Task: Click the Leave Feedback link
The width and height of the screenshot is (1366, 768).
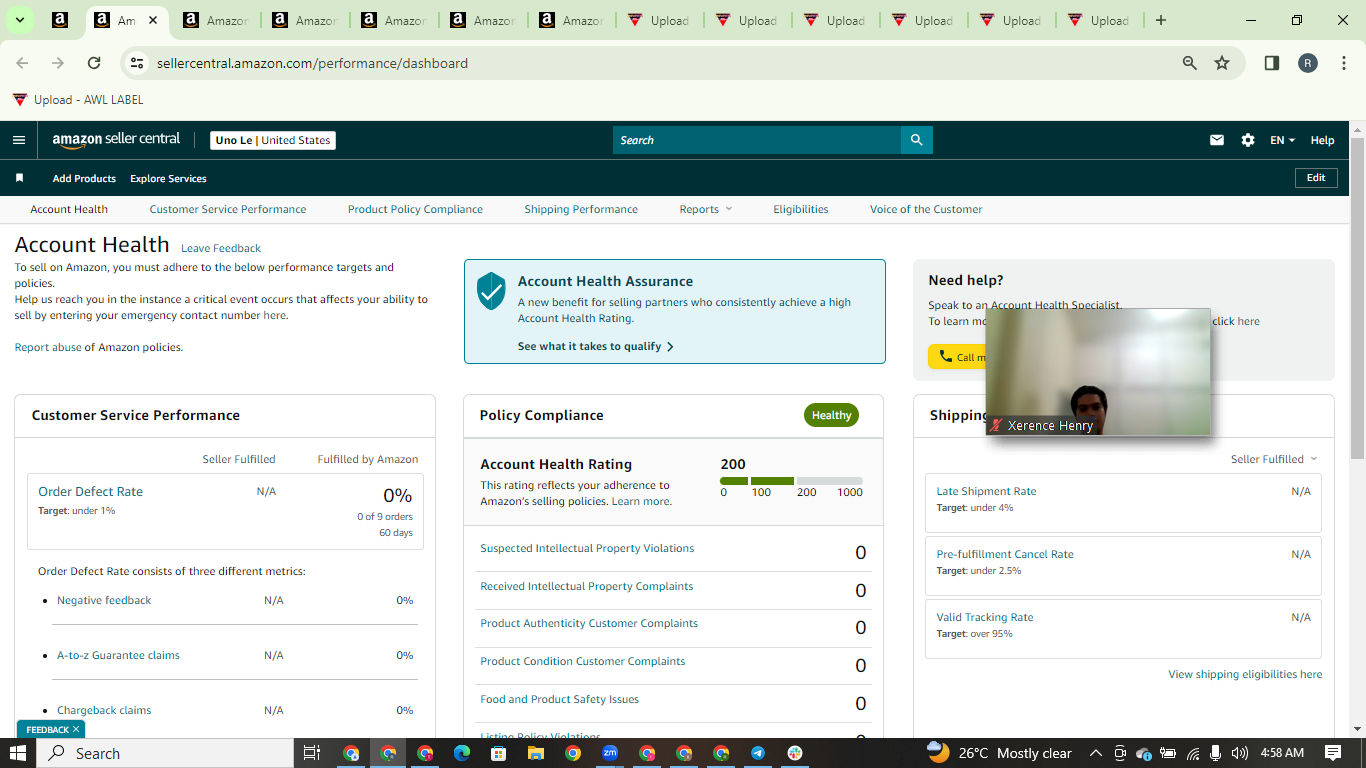Action: click(x=221, y=248)
